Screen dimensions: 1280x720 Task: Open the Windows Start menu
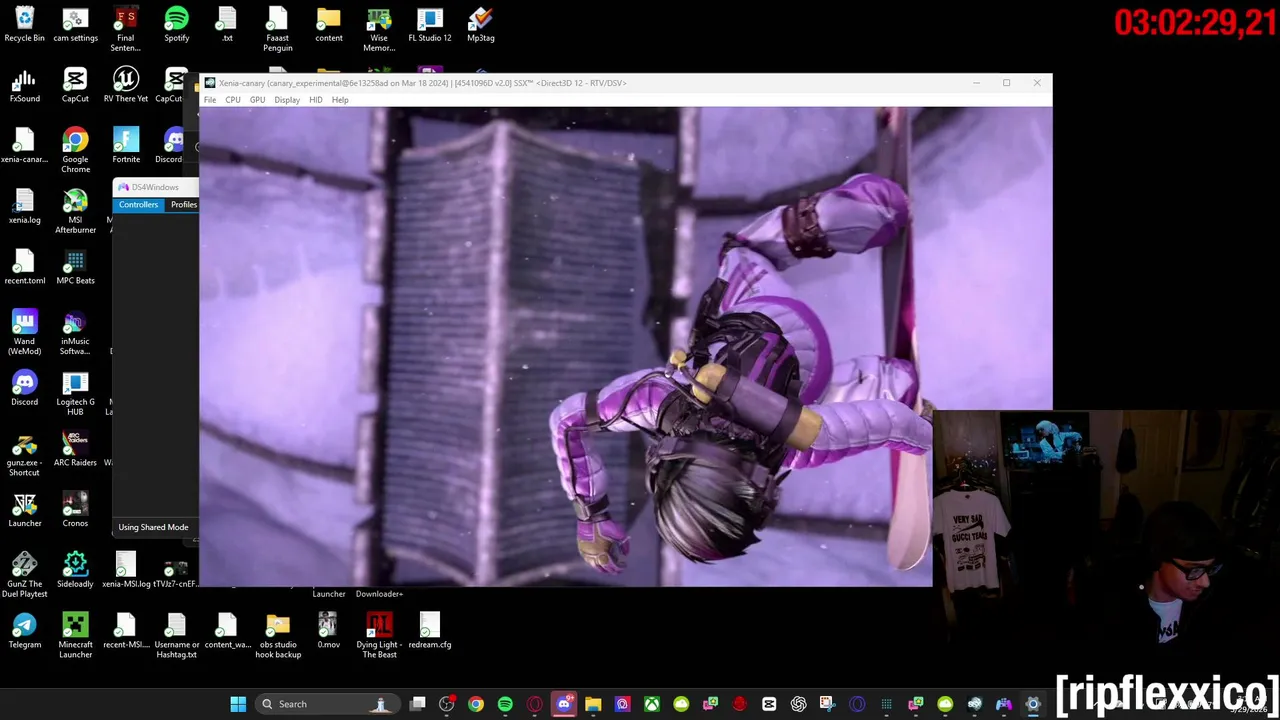238,704
